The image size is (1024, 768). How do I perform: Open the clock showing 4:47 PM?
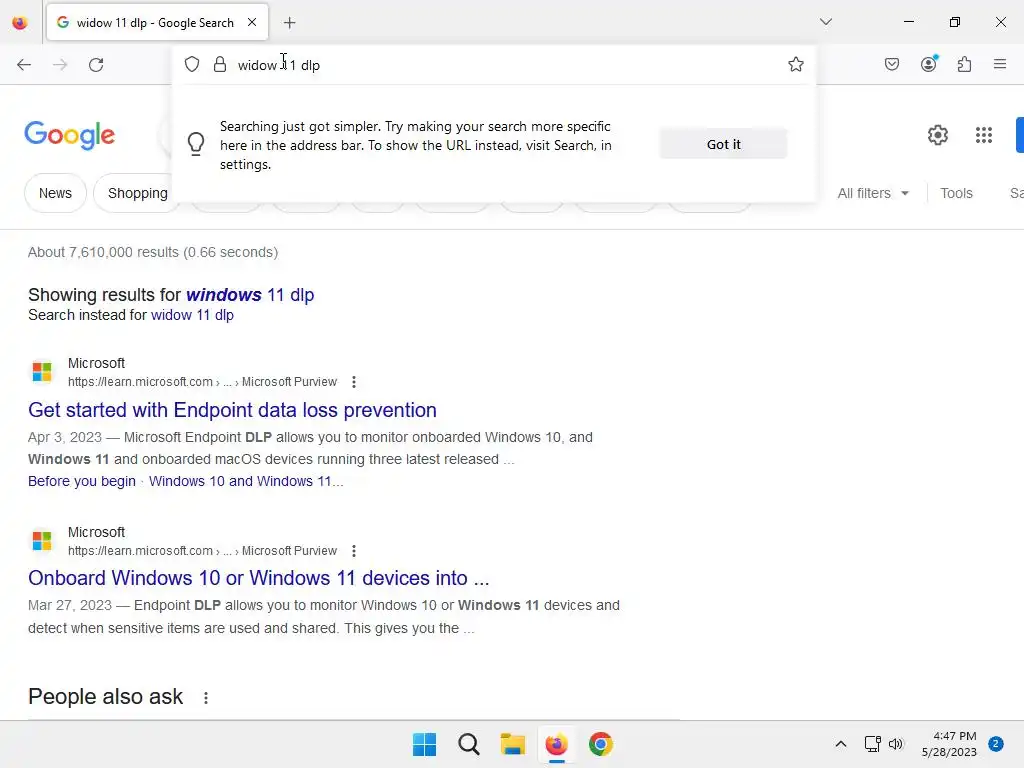click(949, 744)
